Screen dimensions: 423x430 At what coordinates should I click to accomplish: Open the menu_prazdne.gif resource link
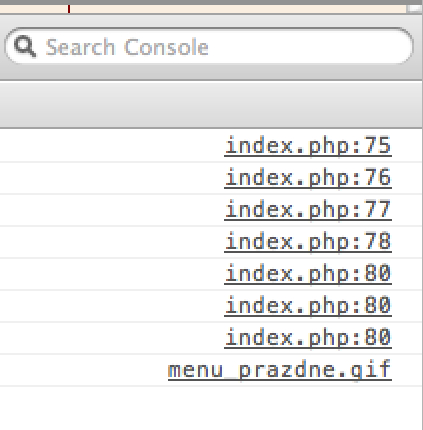280,370
